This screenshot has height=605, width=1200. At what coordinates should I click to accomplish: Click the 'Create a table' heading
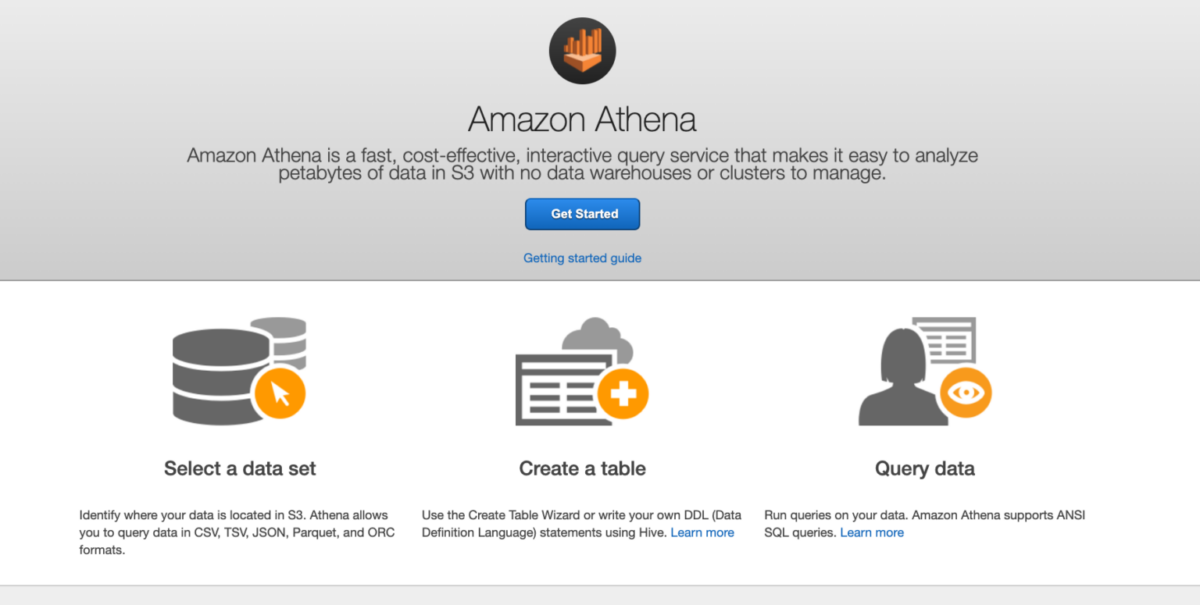click(582, 468)
